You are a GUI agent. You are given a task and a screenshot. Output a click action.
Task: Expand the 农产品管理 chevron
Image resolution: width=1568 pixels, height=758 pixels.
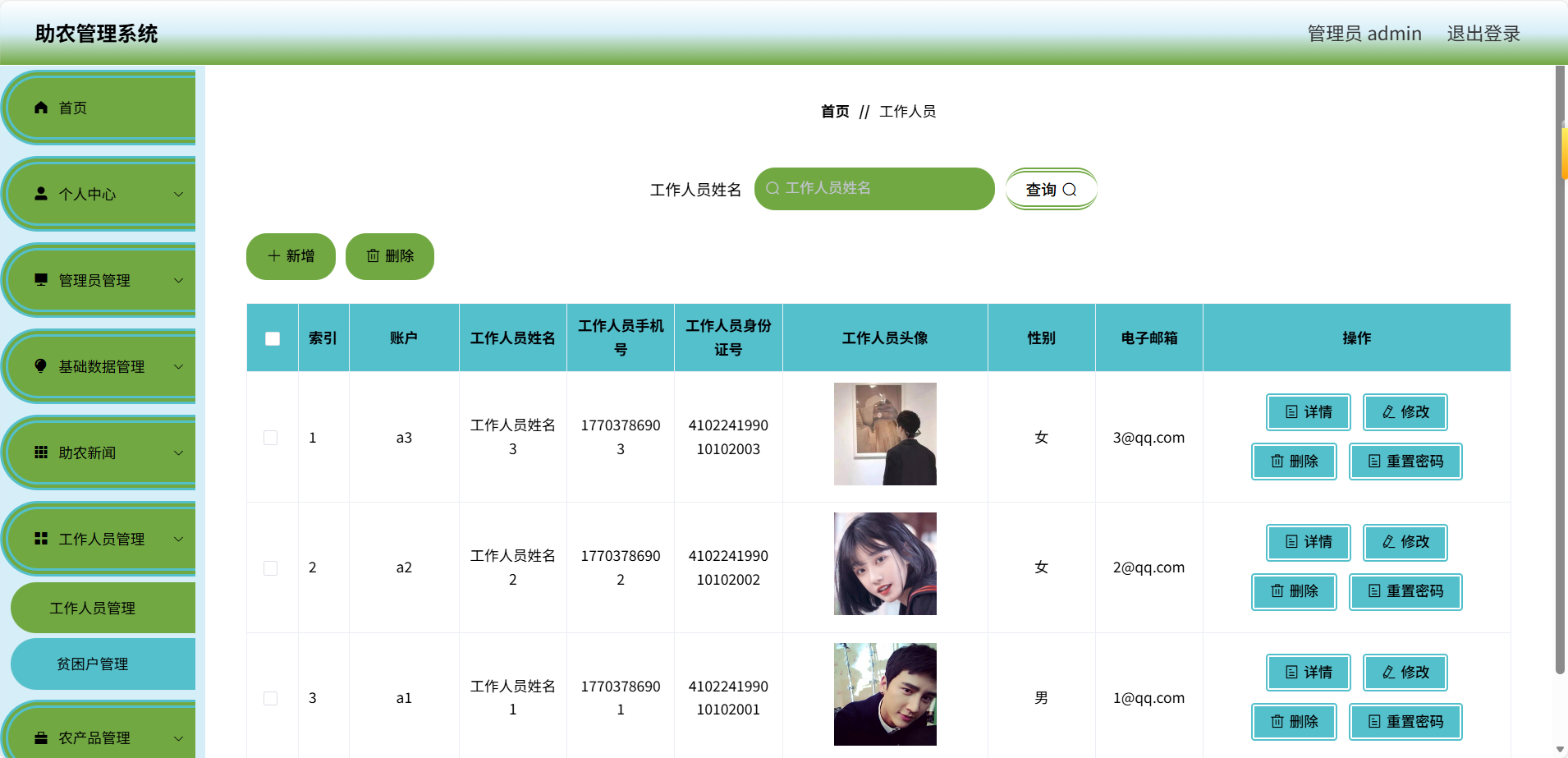point(178,737)
